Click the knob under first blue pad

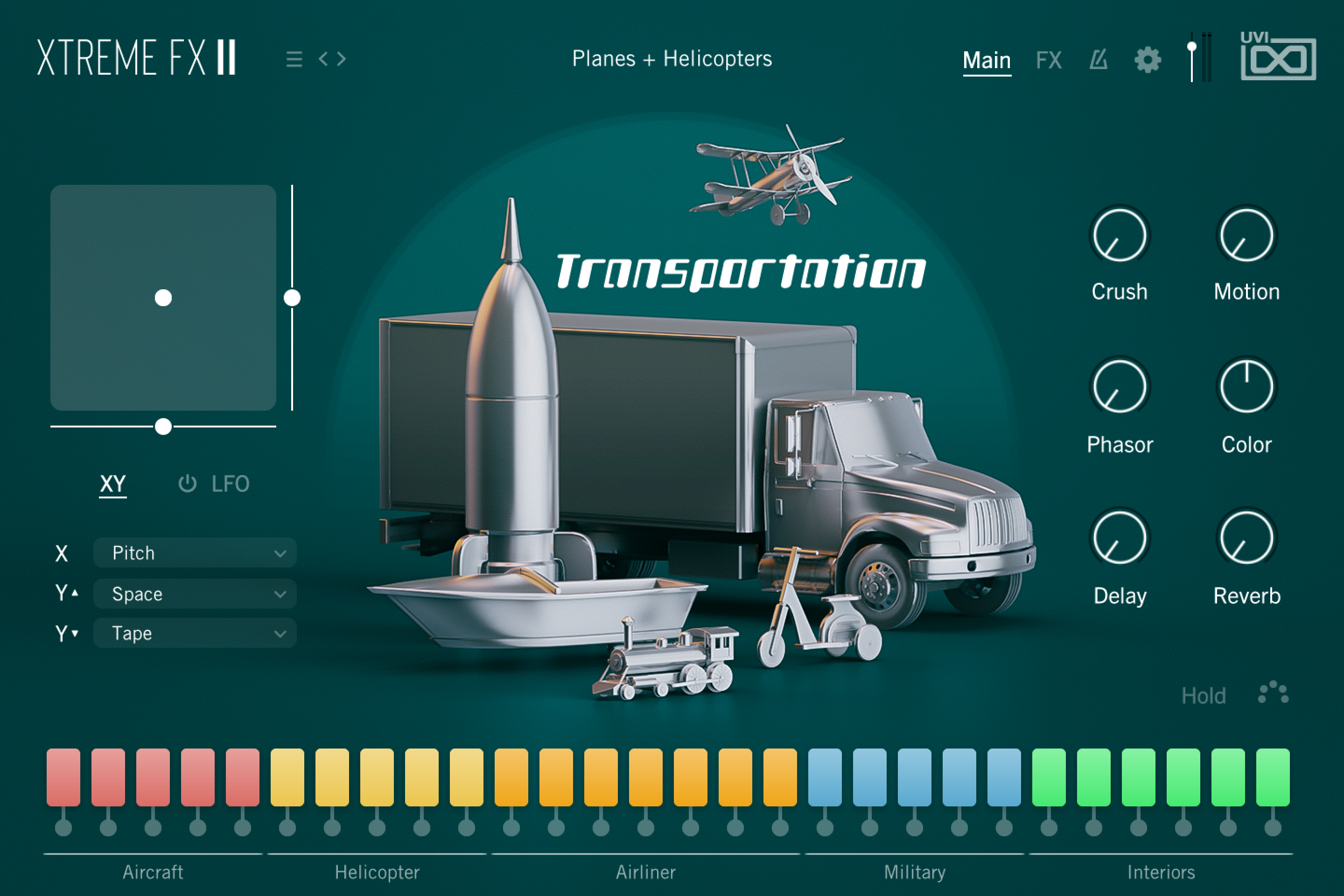click(x=825, y=827)
